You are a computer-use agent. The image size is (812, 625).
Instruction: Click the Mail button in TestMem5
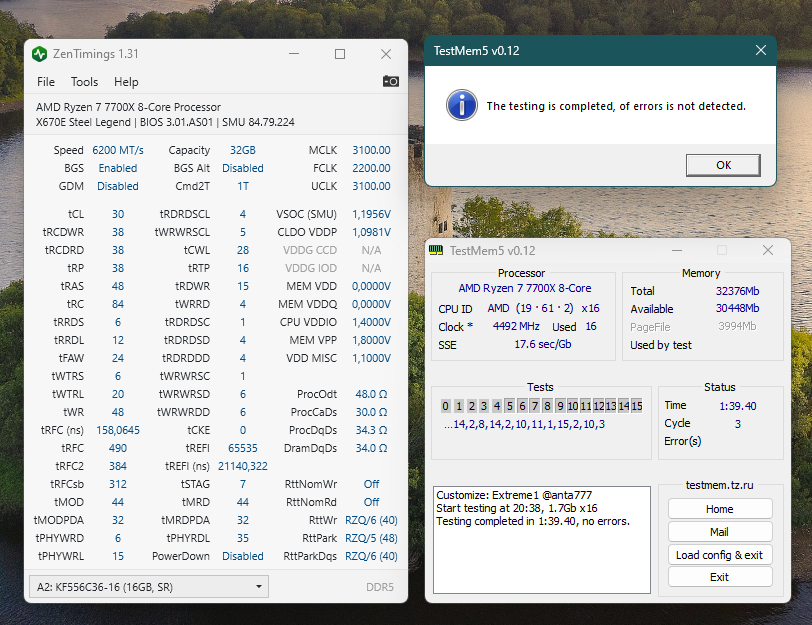[x=720, y=532]
